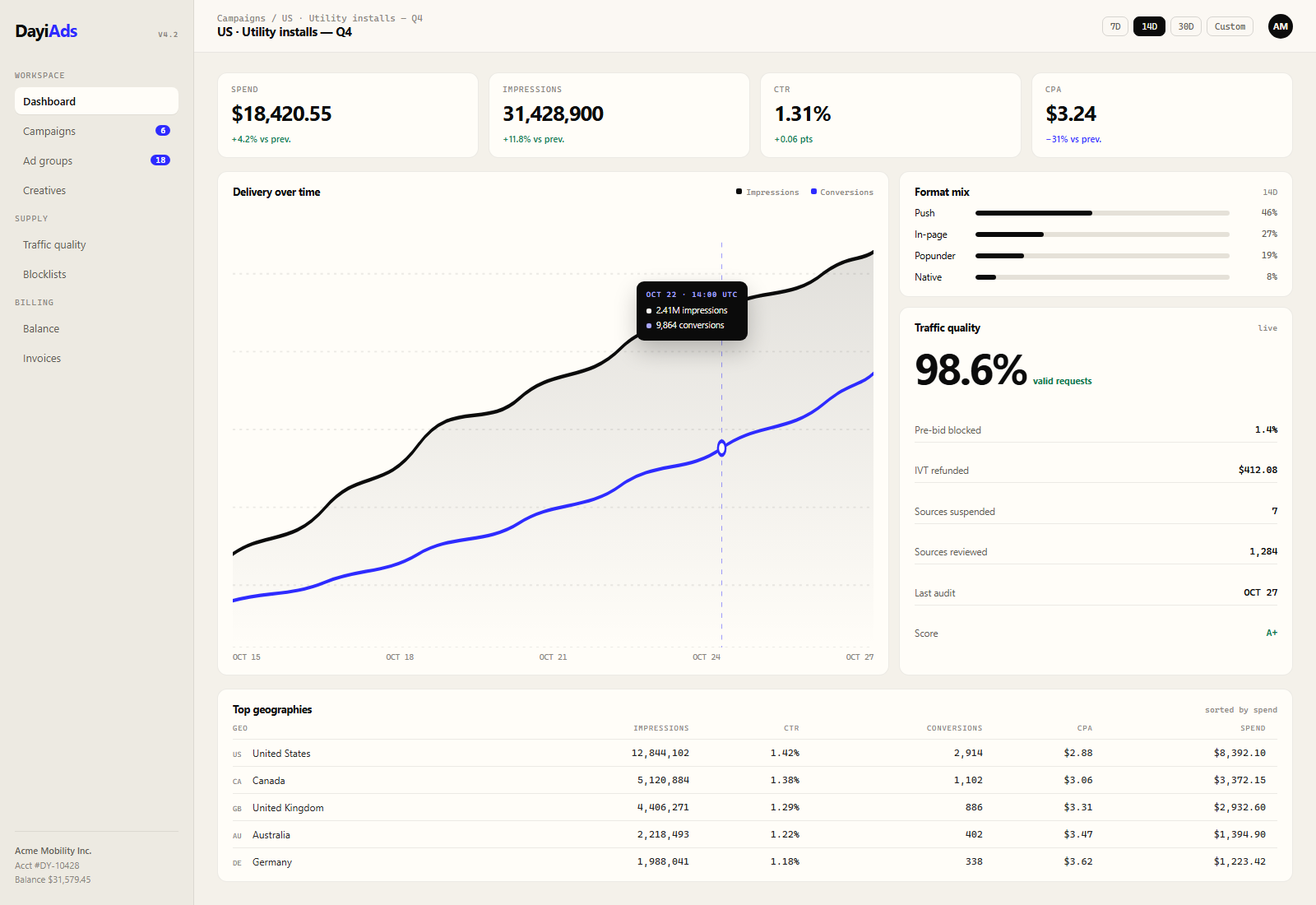Sort by CPA column header
The height and width of the screenshot is (905, 1316).
1085,728
